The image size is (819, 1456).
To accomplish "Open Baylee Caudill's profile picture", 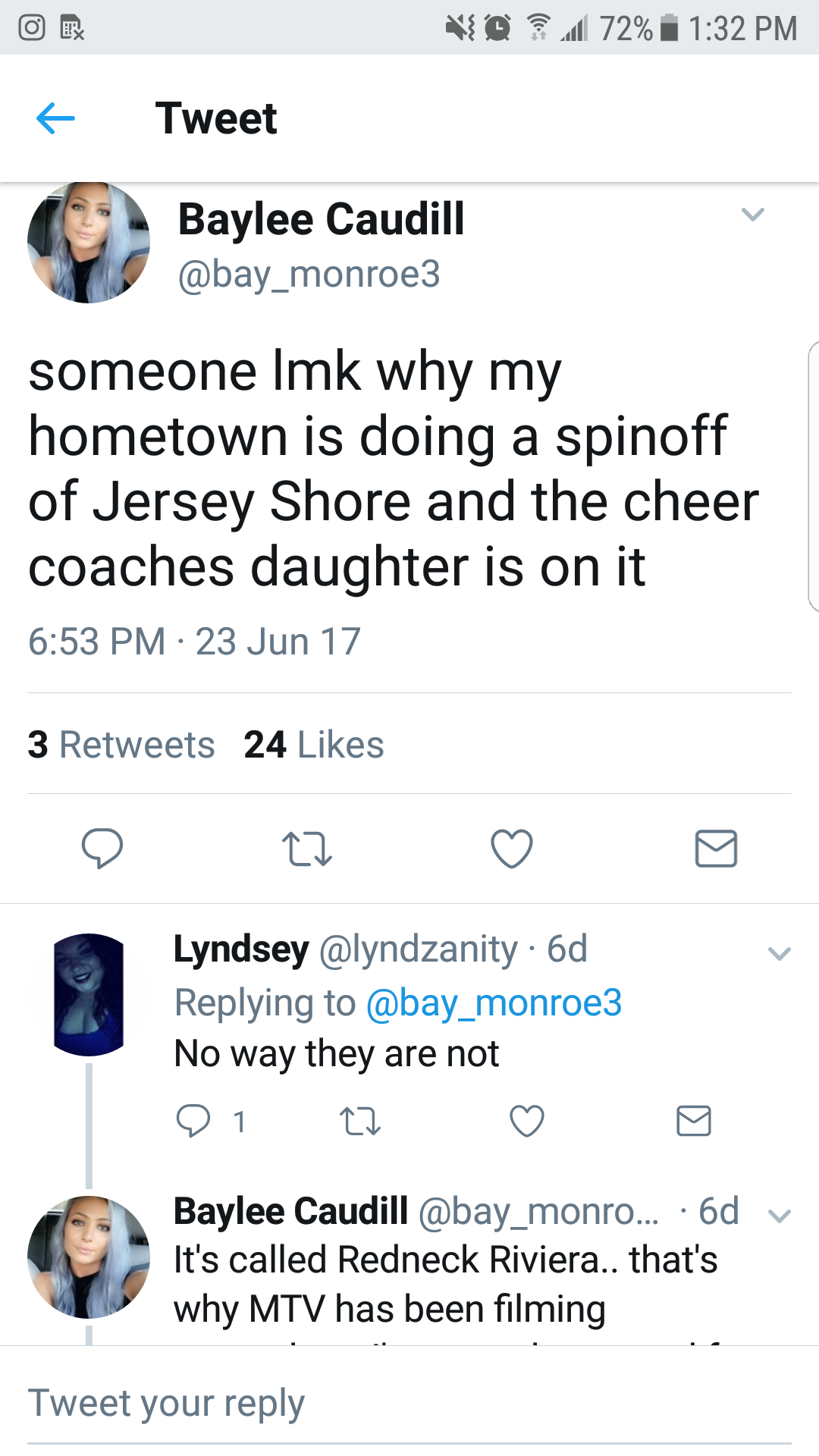I will (89, 243).
